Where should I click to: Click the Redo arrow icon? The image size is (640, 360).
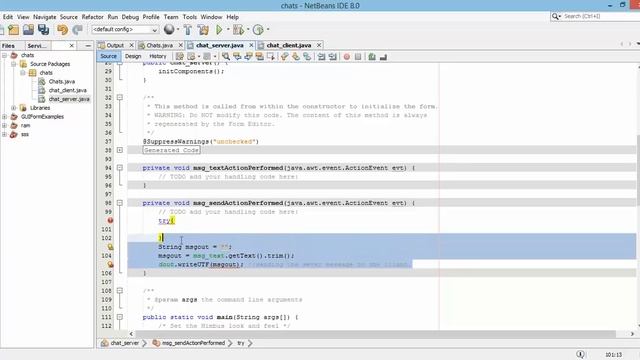pos(78,29)
